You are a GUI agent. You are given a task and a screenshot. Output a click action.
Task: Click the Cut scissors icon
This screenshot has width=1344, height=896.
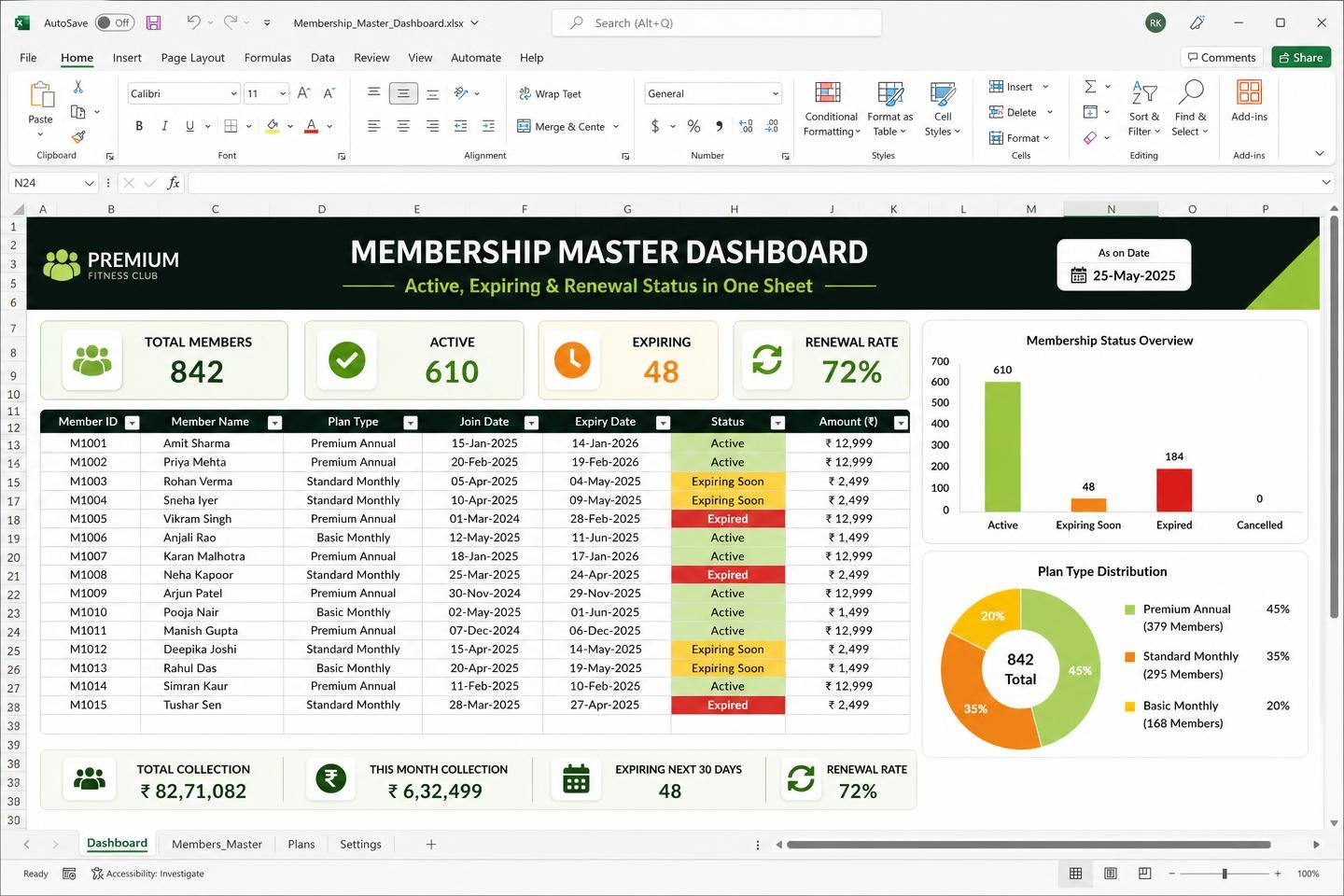[78, 87]
